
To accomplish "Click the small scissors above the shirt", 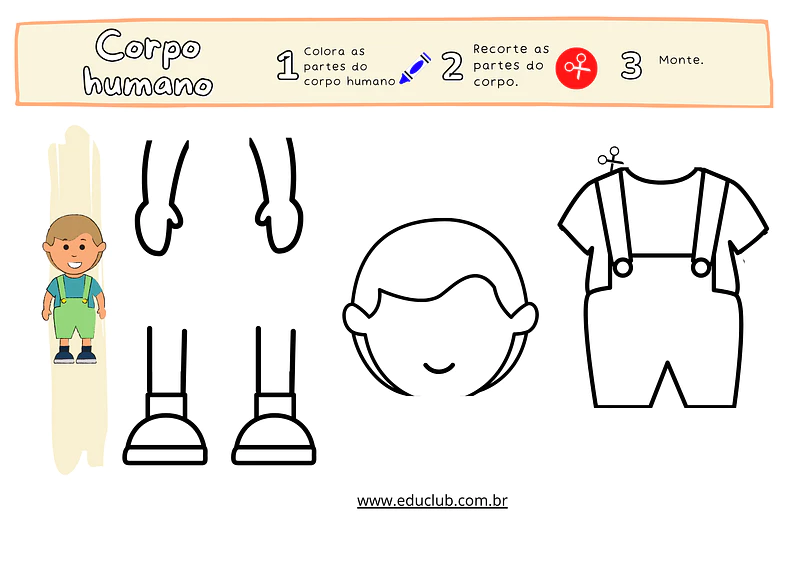I will [610, 159].
